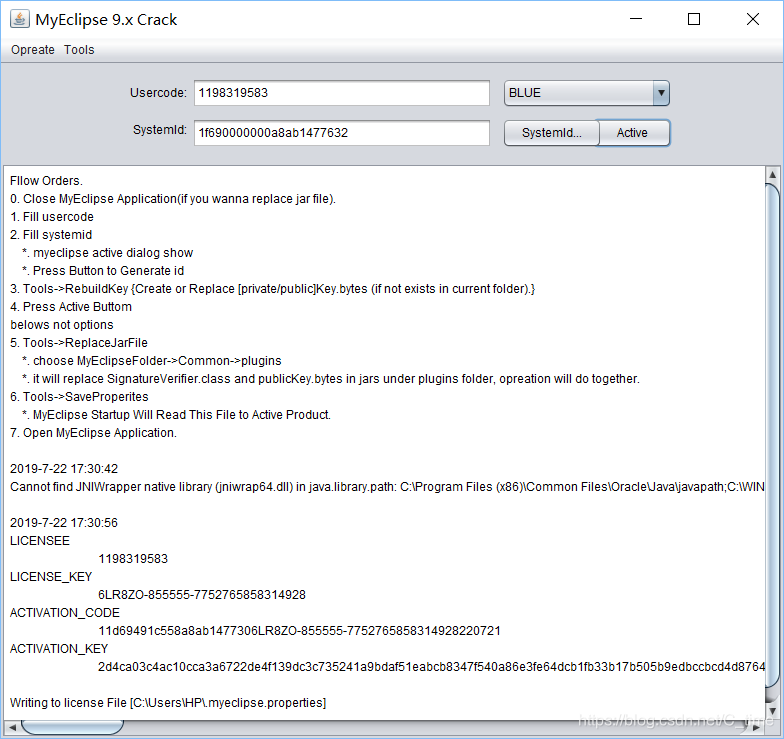Image resolution: width=784 pixels, height=739 pixels.
Task: Click the '3. Tools->RebuildKey' line
Action: click(272, 288)
